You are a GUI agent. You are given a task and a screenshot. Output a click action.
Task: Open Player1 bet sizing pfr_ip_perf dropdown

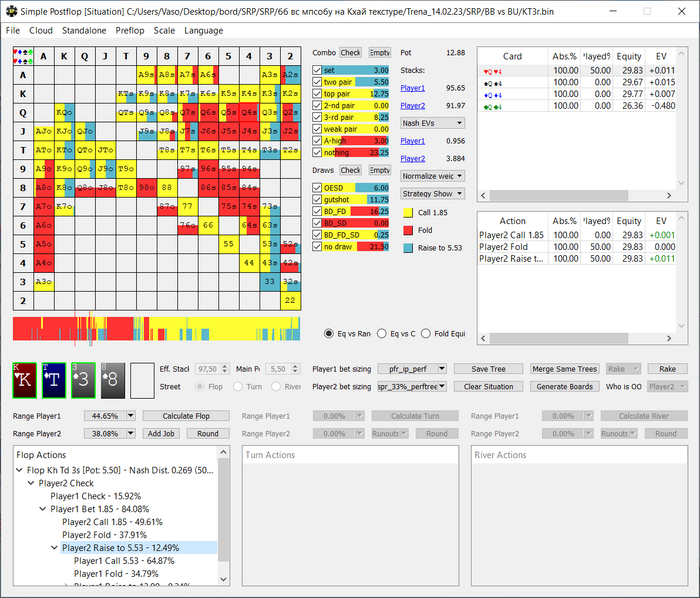(412, 369)
